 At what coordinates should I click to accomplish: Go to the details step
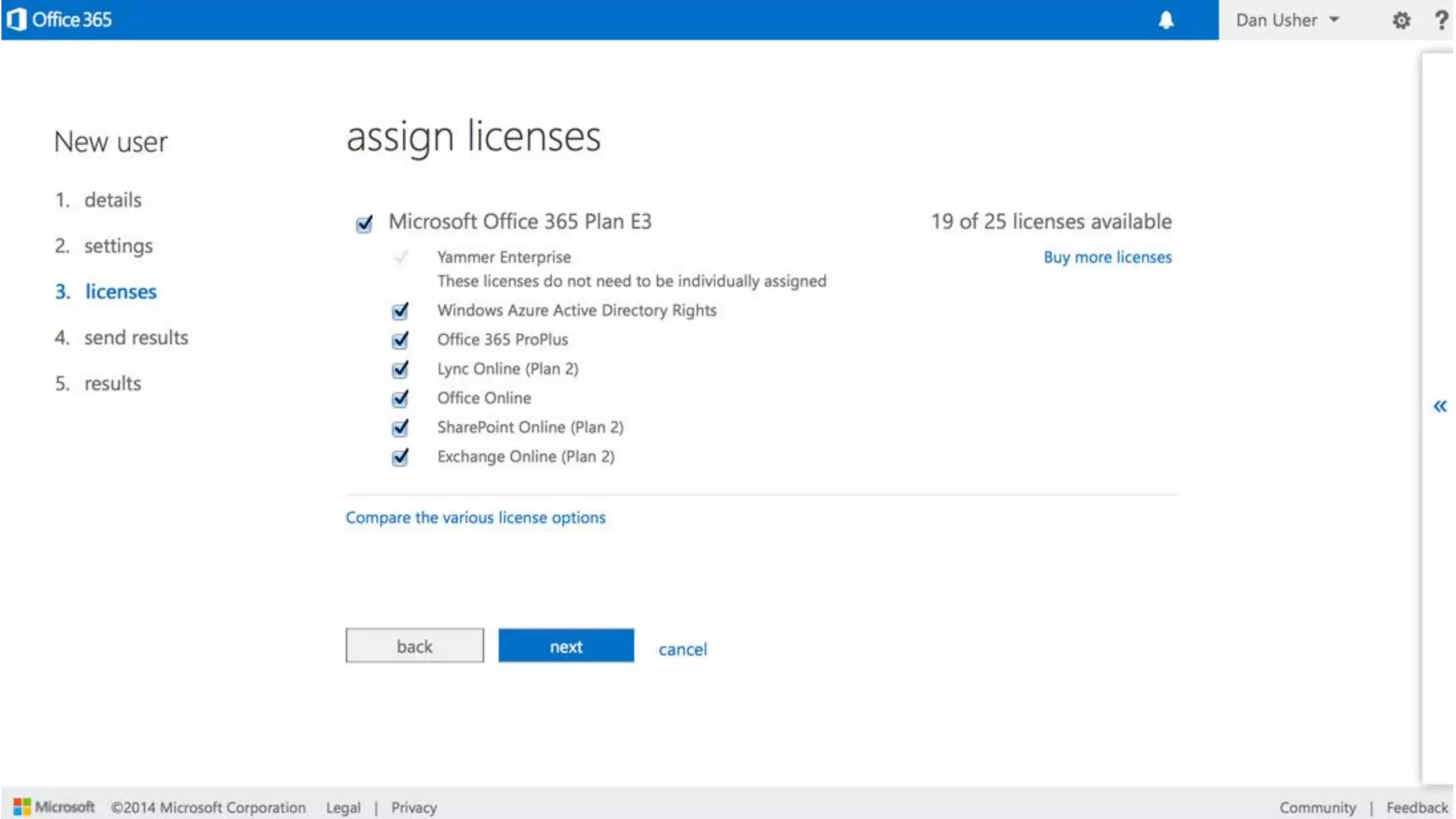pos(112,200)
